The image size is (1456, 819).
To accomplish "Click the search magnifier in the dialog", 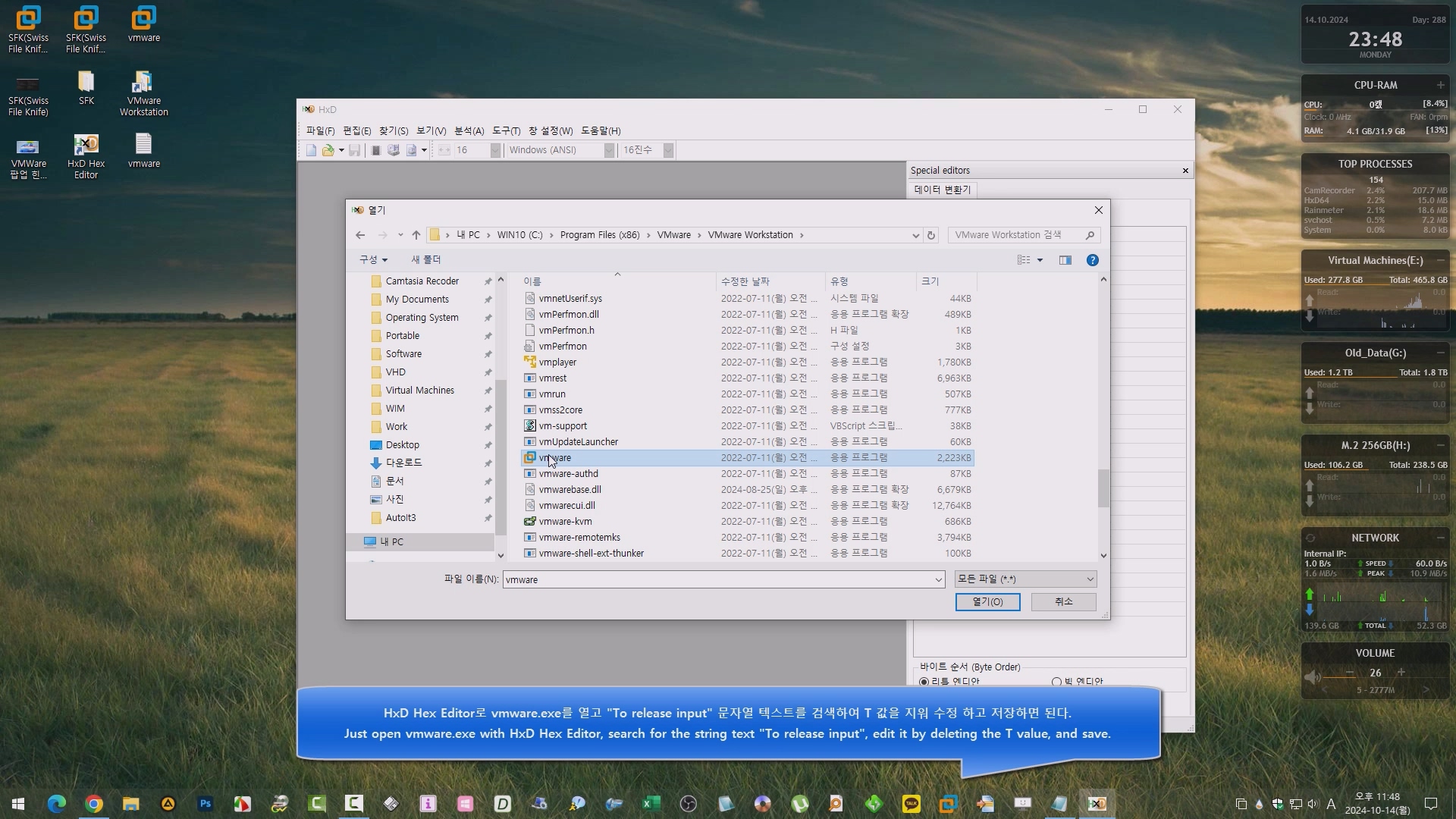I will tap(1090, 235).
